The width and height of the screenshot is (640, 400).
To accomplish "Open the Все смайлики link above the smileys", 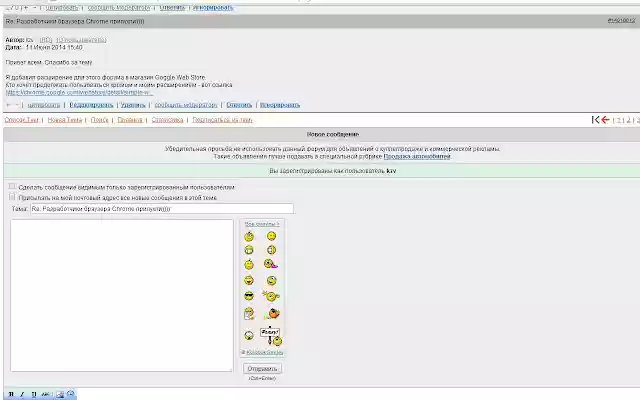I will (x=262, y=224).
